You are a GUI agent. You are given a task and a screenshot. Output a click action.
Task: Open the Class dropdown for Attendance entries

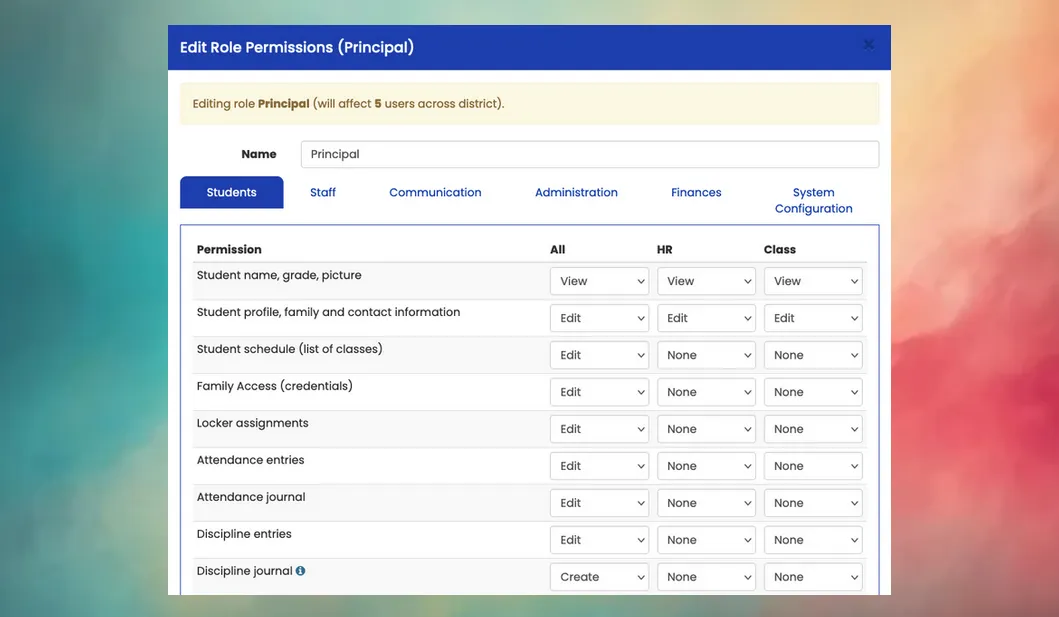pyautogui.click(x=812, y=465)
